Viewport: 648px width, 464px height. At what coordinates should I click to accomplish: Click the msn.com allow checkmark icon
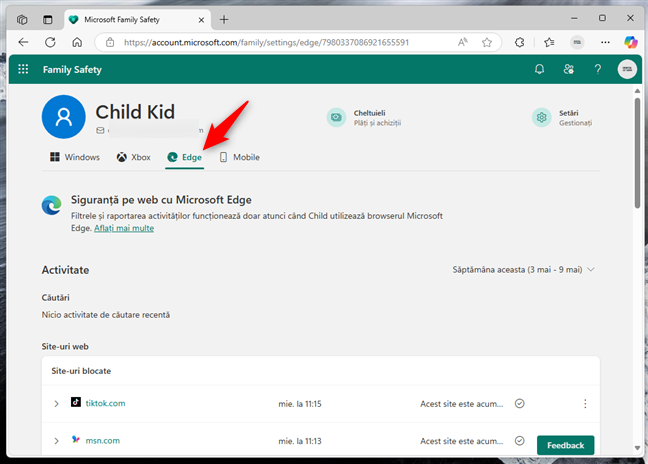click(519, 440)
